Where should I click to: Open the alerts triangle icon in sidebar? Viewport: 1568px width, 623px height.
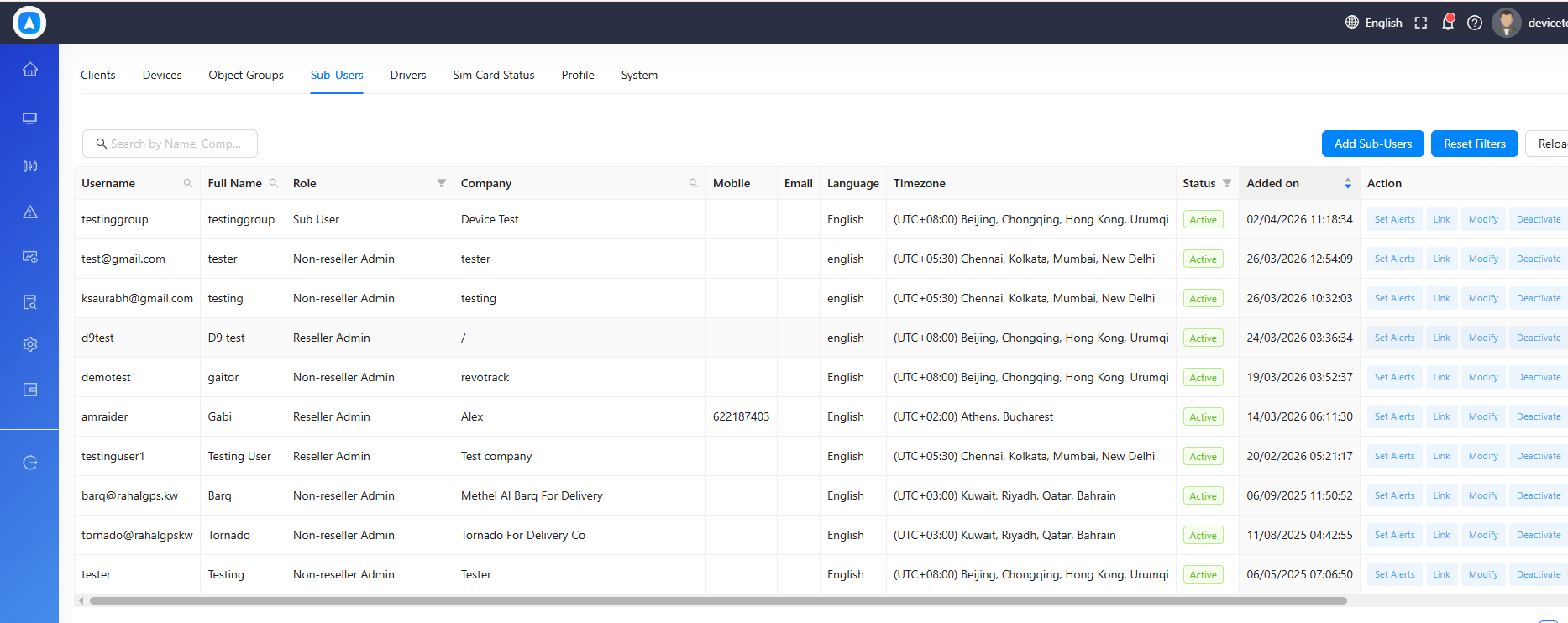(x=30, y=212)
